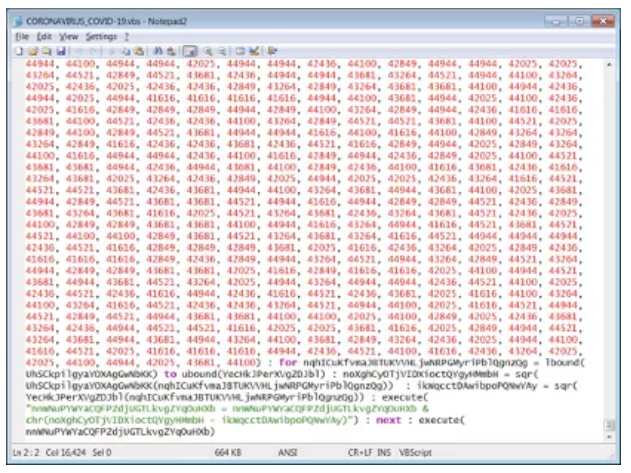The height and width of the screenshot is (473, 631).
Task: Open the ? help menu
Action: [127, 37]
